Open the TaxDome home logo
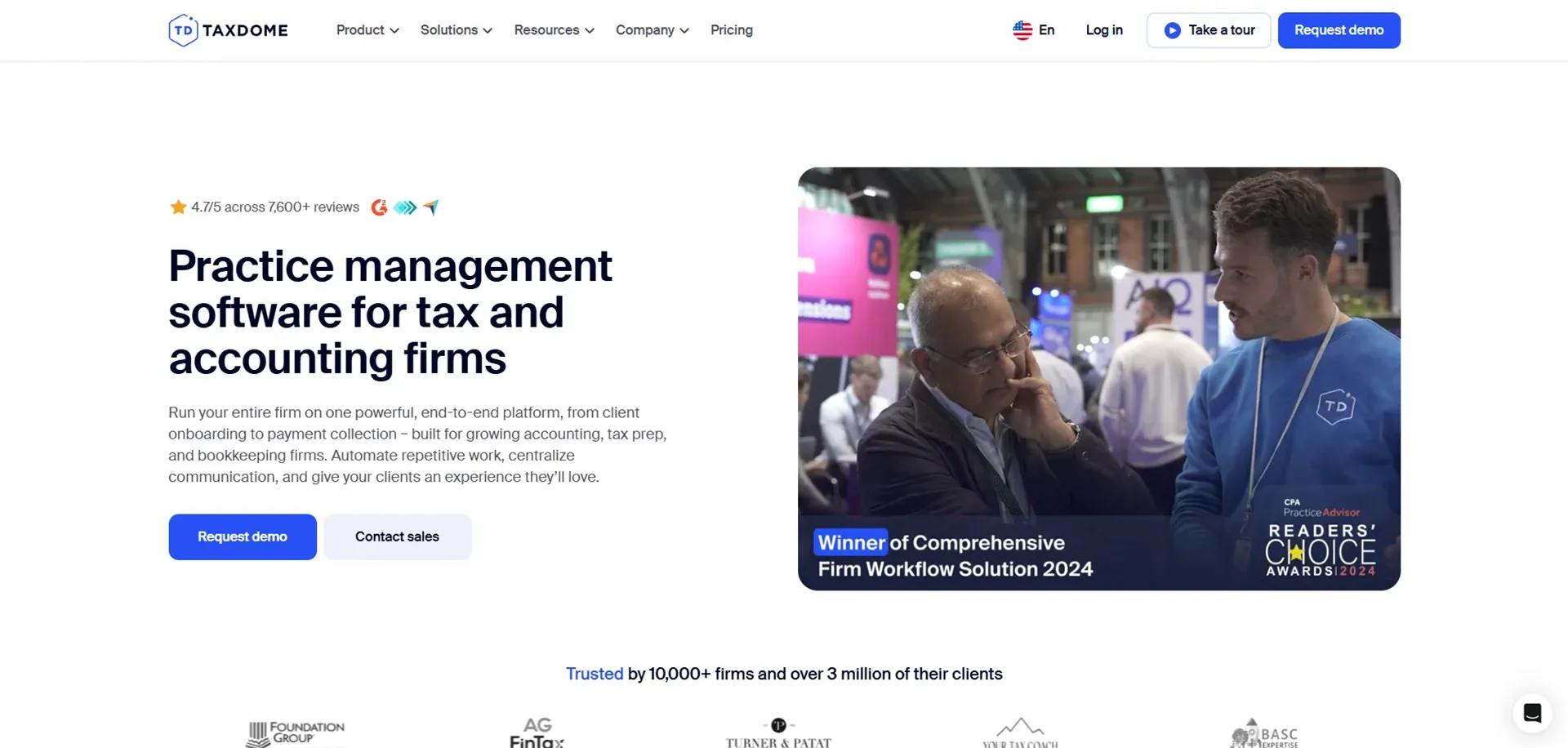Image resolution: width=1568 pixels, height=748 pixels. 227,29
